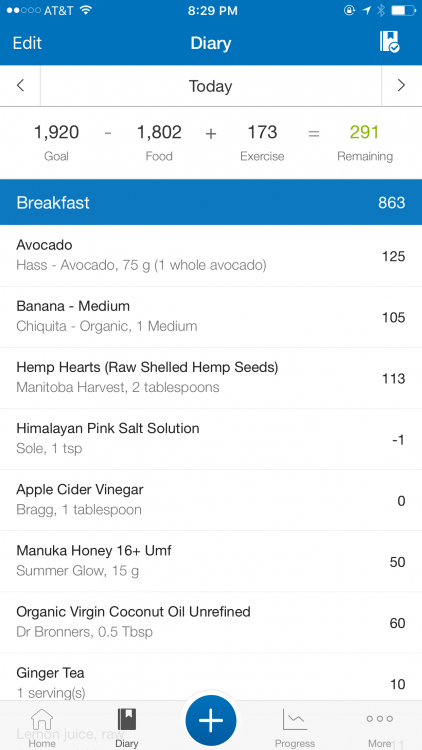Open the Home tab icon
422x750 pixels.
click(x=42, y=719)
